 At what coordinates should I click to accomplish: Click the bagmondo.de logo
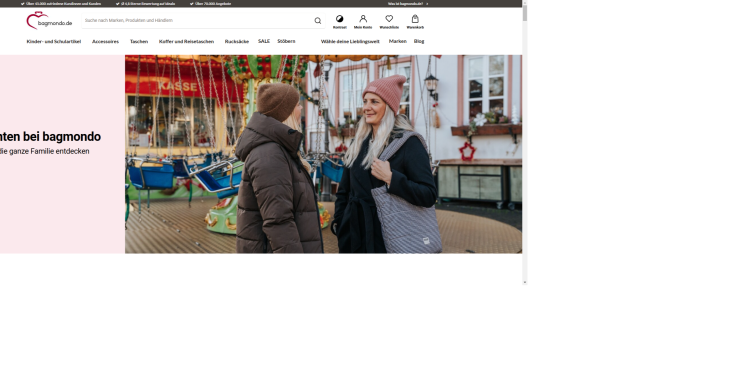click(x=49, y=21)
